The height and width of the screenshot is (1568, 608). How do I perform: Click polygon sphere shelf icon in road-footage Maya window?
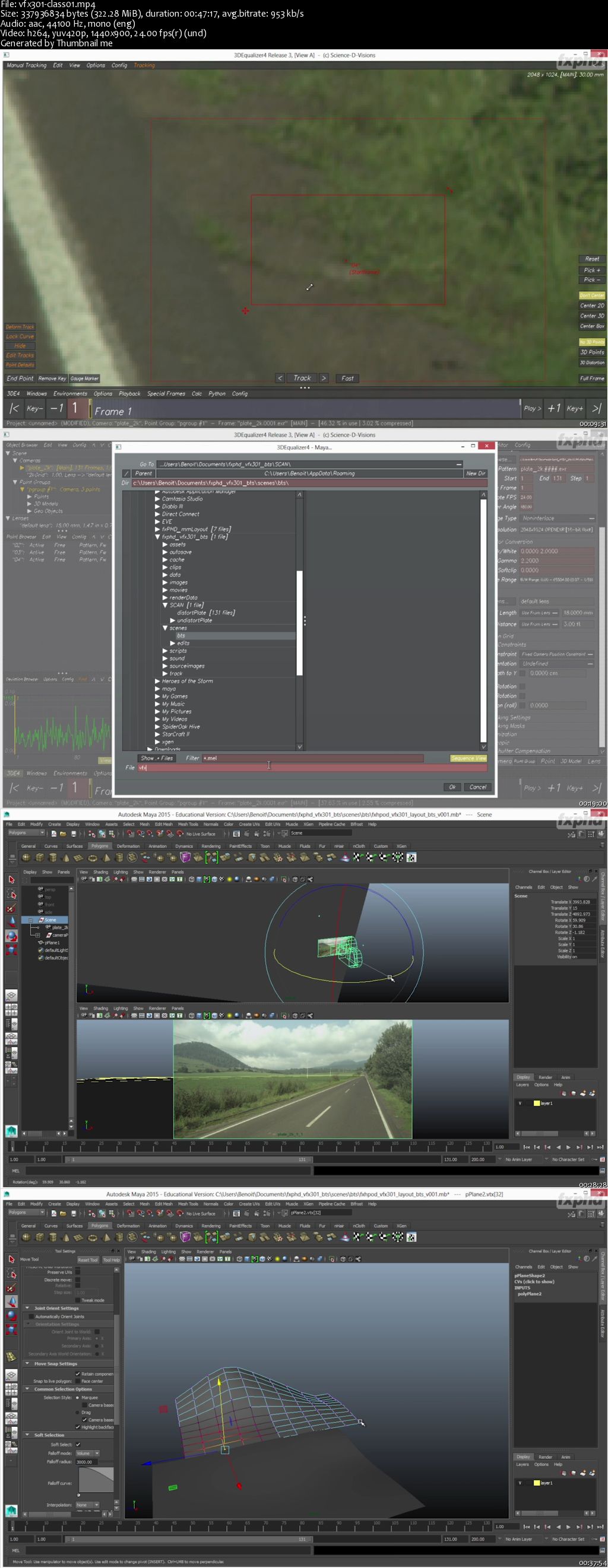(x=26, y=857)
